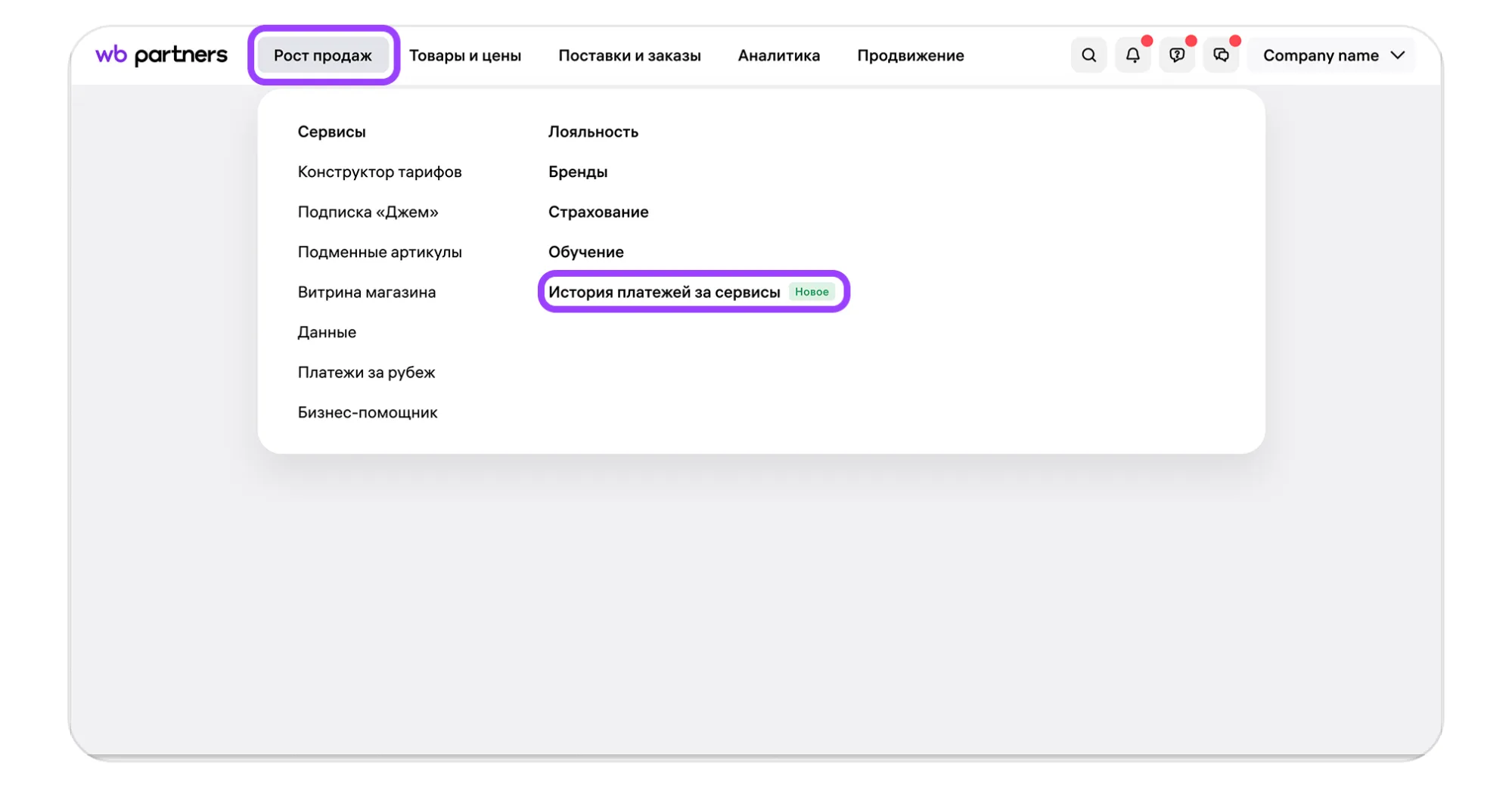Launch Бизнес-помощник

tap(367, 412)
